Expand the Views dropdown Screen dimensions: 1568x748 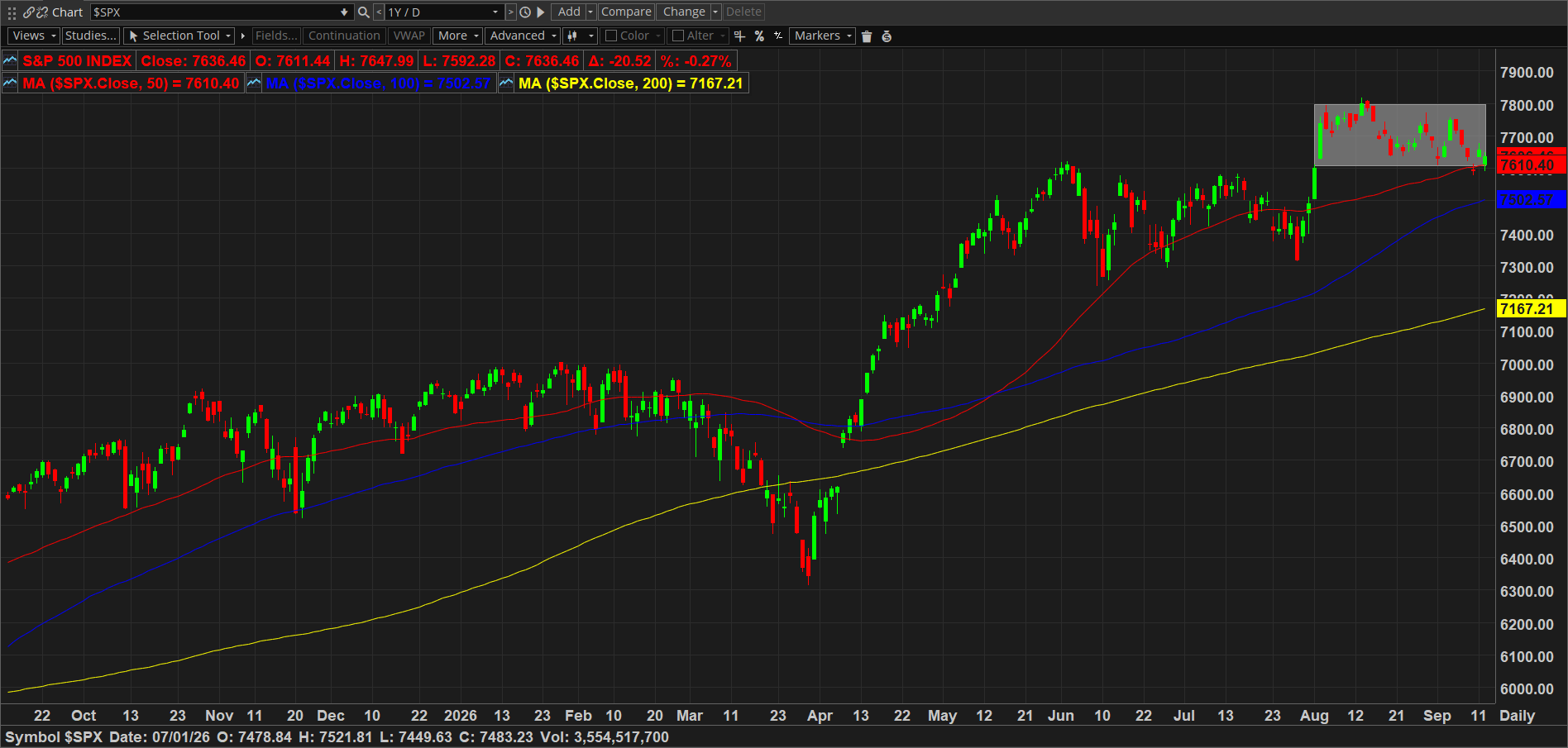34,36
